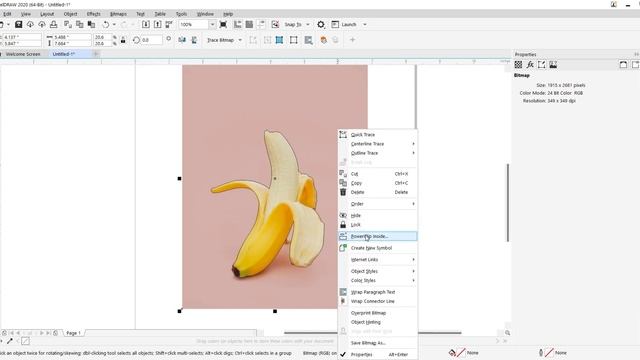Click the fill bucket indicator in the status bar
This screenshot has width=640, height=360.
click(x=452, y=353)
